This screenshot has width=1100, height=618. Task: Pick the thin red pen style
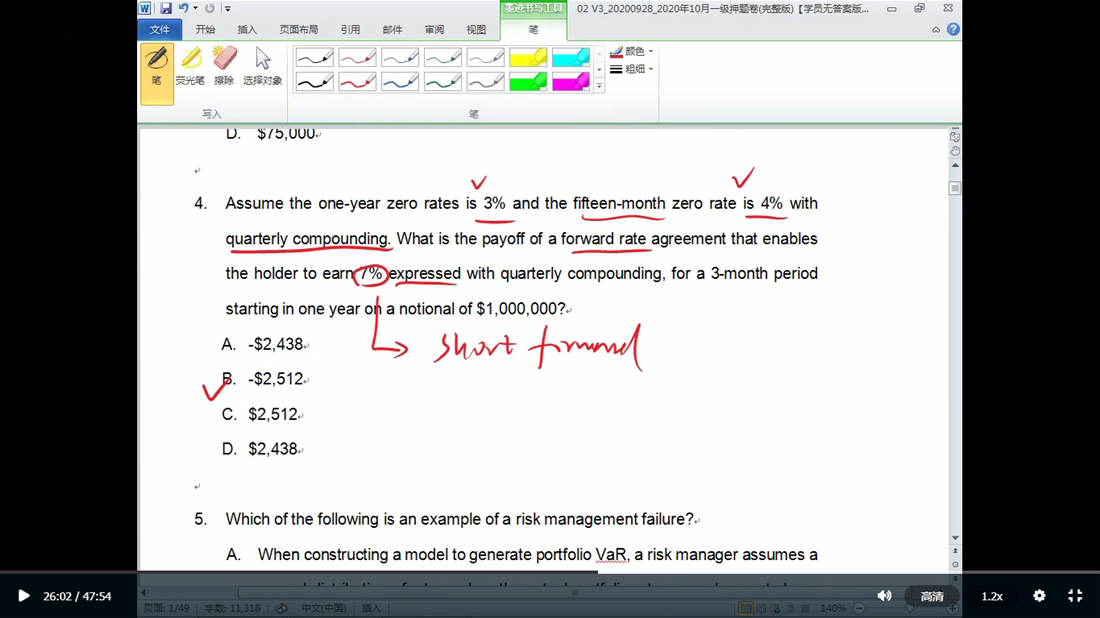(x=357, y=58)
